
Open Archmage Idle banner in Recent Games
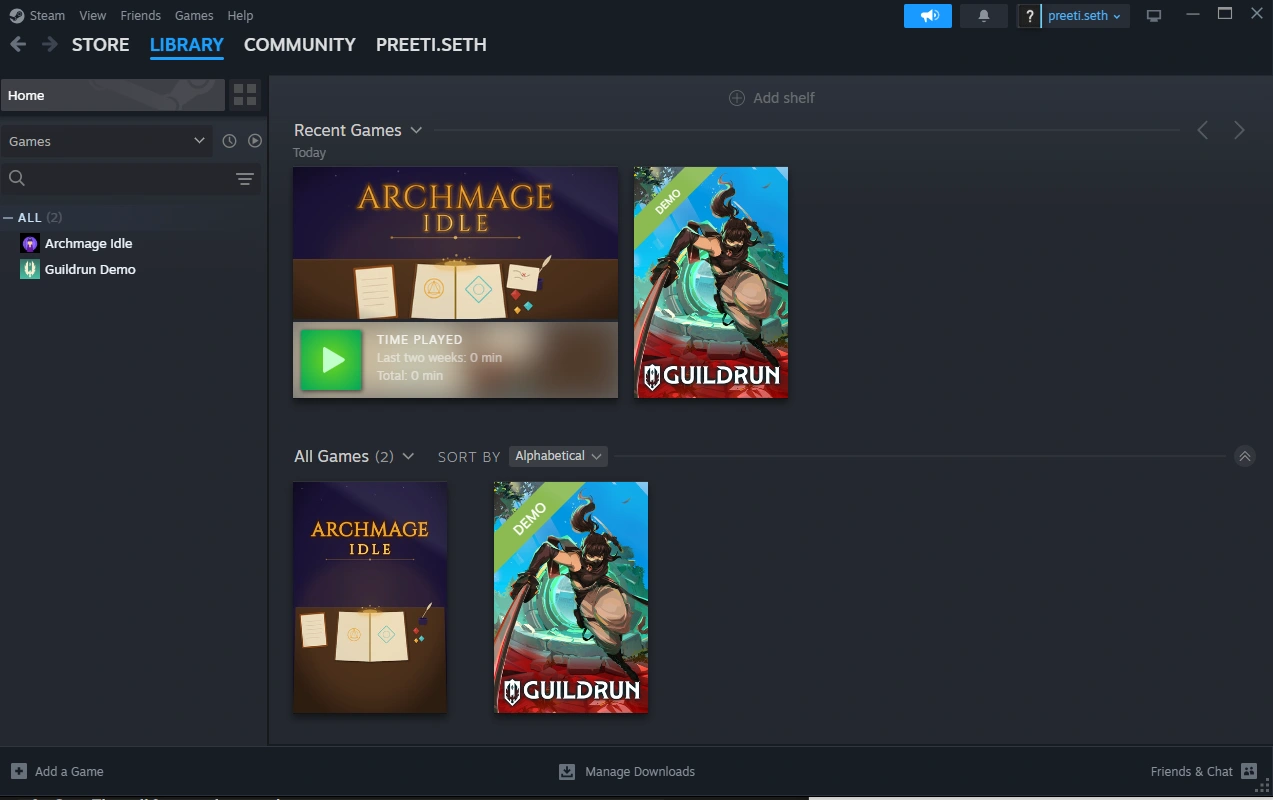coord(455,244)
